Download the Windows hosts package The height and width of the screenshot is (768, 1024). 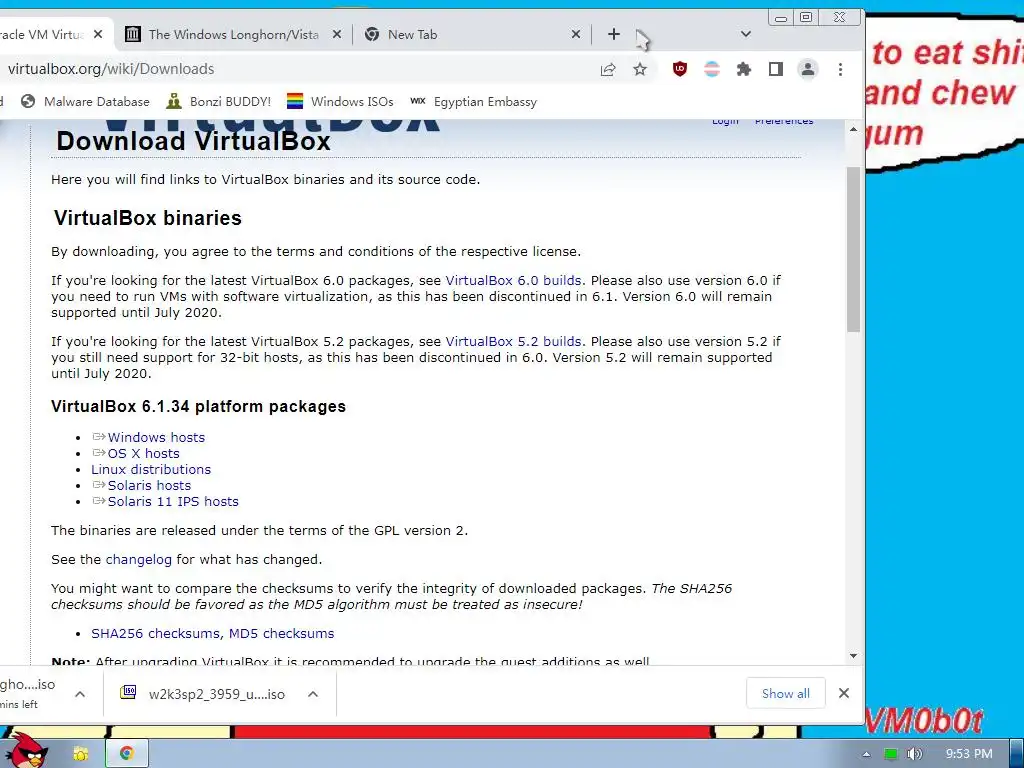[x=156, y=437]
